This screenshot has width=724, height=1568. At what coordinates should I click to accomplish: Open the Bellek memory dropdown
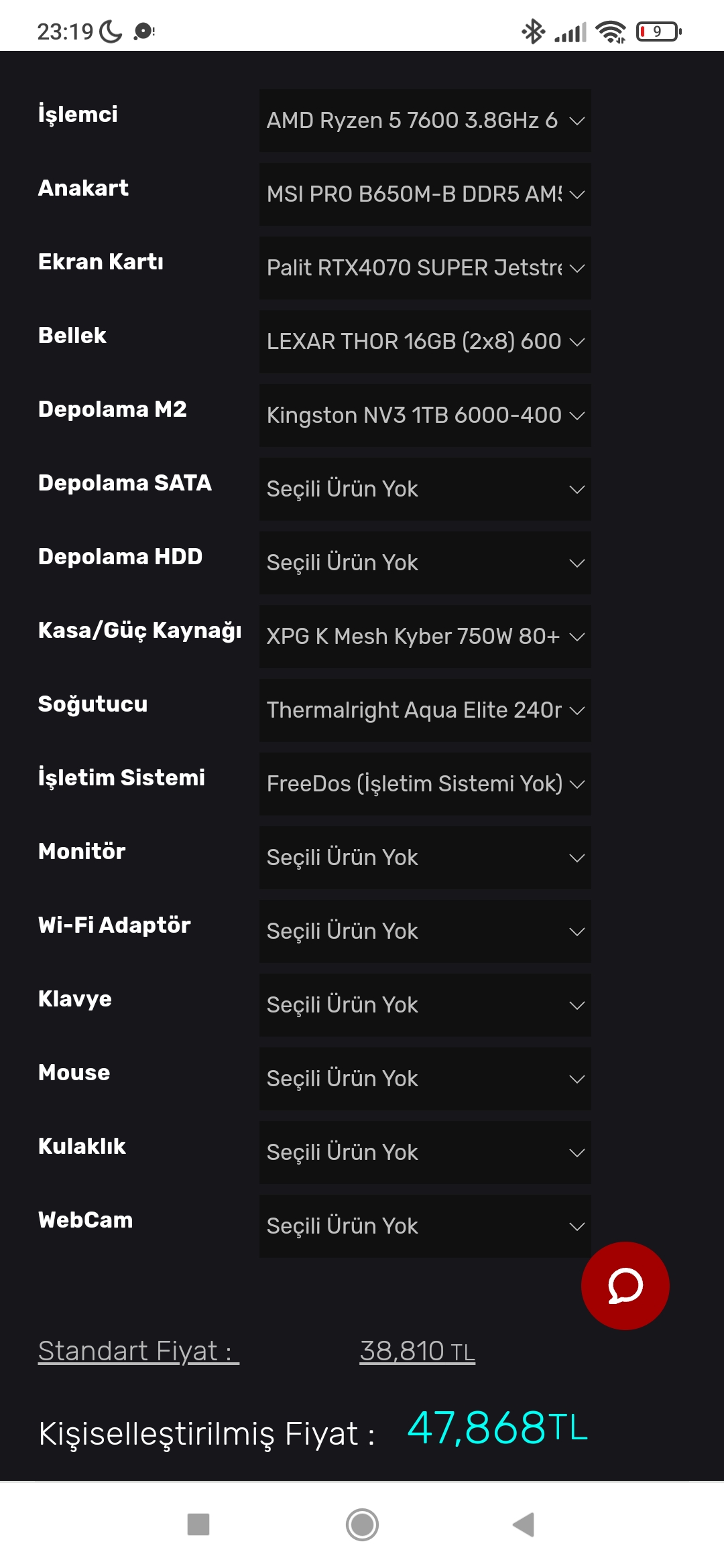425,342
